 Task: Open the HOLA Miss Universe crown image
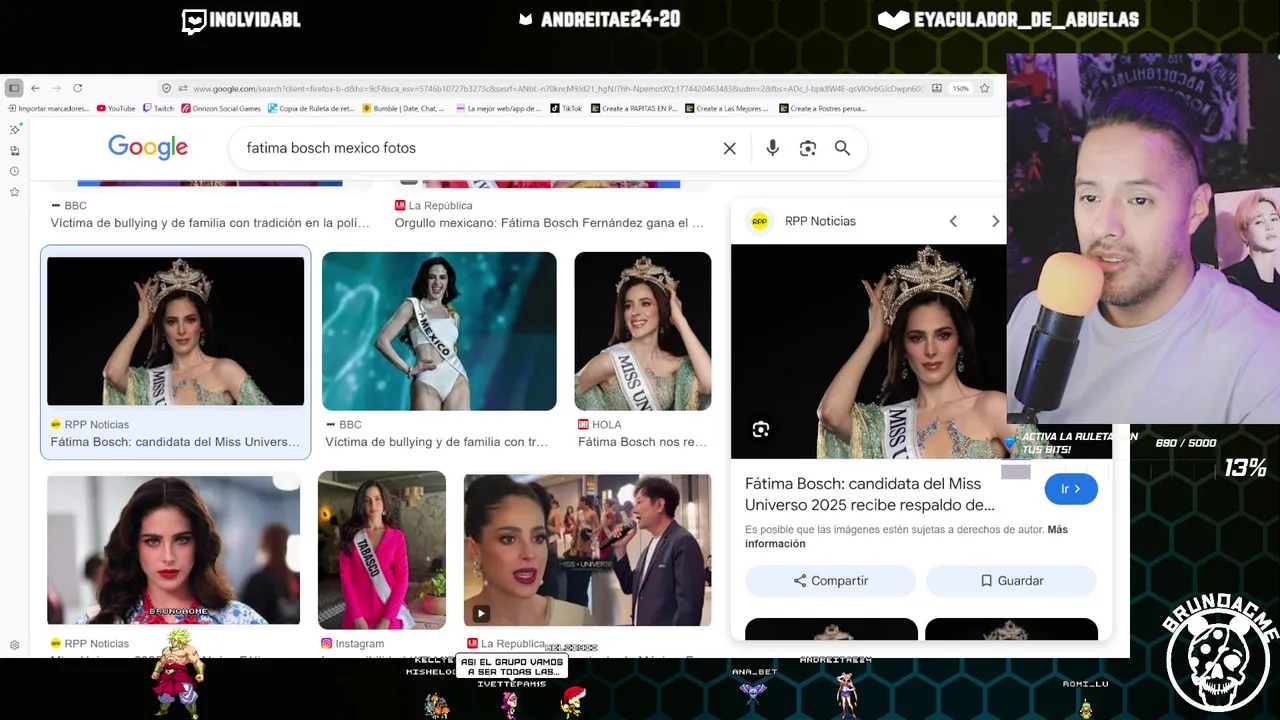point(643,331)
